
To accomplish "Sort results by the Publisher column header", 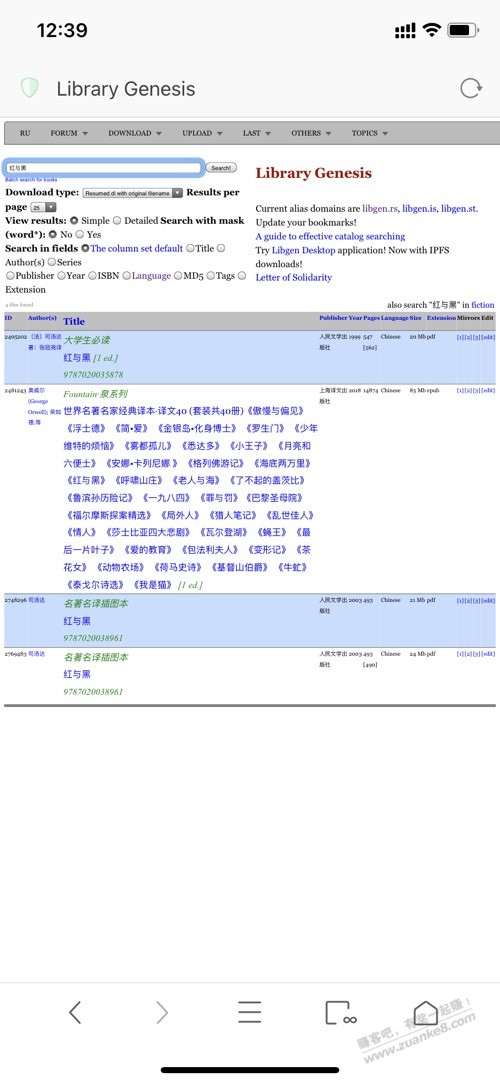I will 333,318.
